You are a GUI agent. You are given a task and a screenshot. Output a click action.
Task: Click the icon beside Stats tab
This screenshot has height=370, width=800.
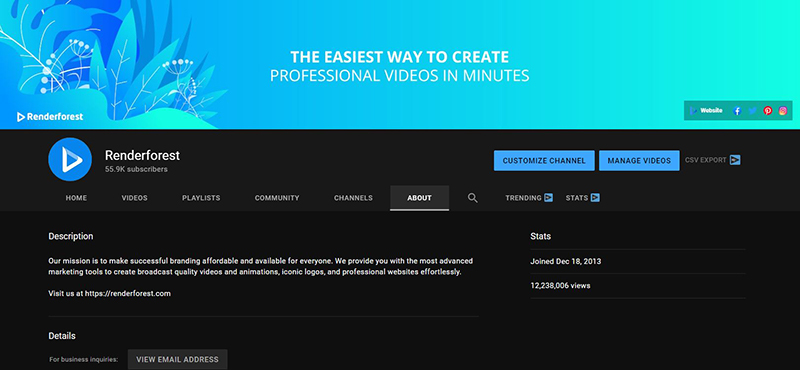(x=595, y=198)
